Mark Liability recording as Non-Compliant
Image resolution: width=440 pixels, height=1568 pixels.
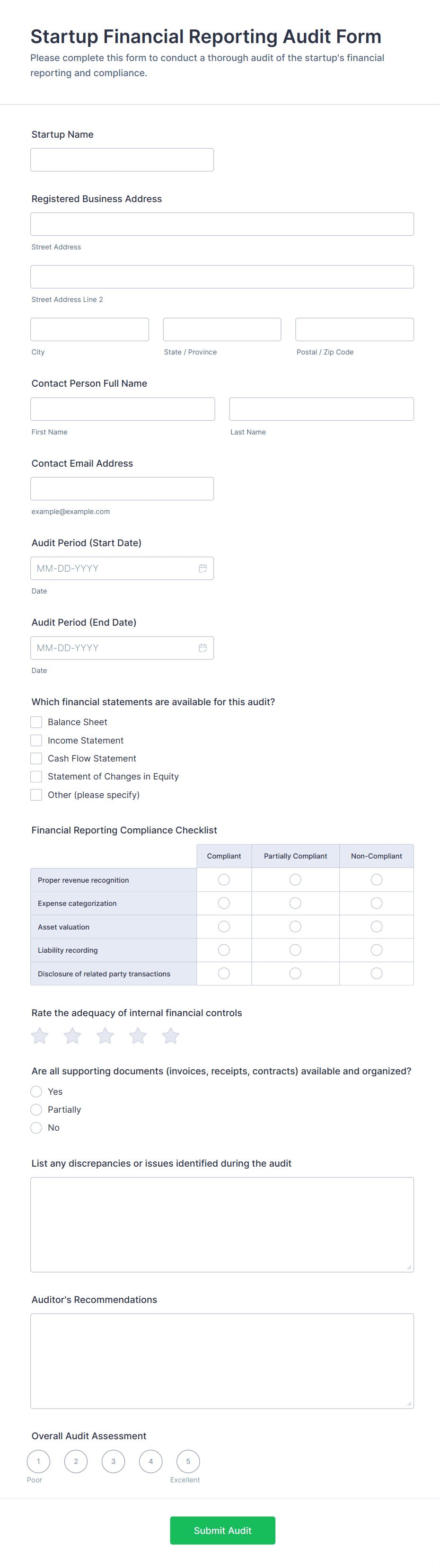[377, 949]
